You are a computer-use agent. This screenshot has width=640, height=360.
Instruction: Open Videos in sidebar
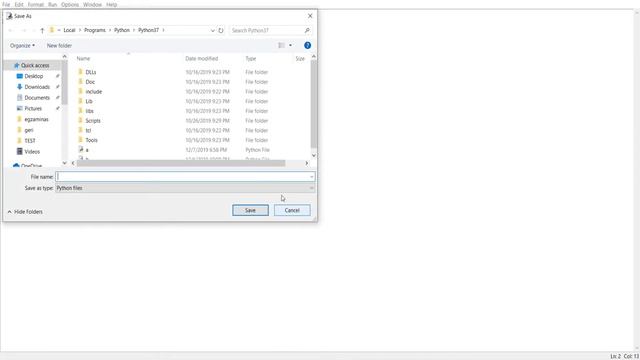32,151
